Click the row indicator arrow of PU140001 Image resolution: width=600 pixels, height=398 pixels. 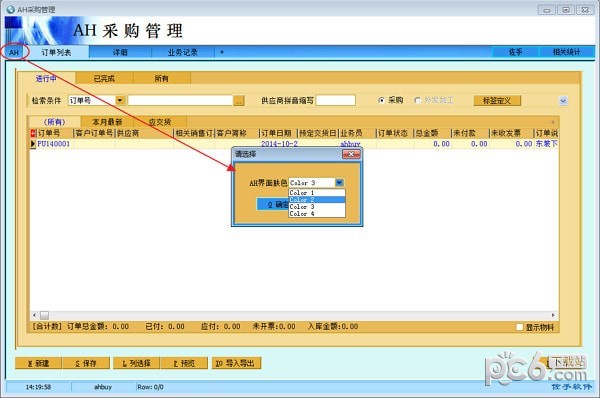[x=33, y=144]
